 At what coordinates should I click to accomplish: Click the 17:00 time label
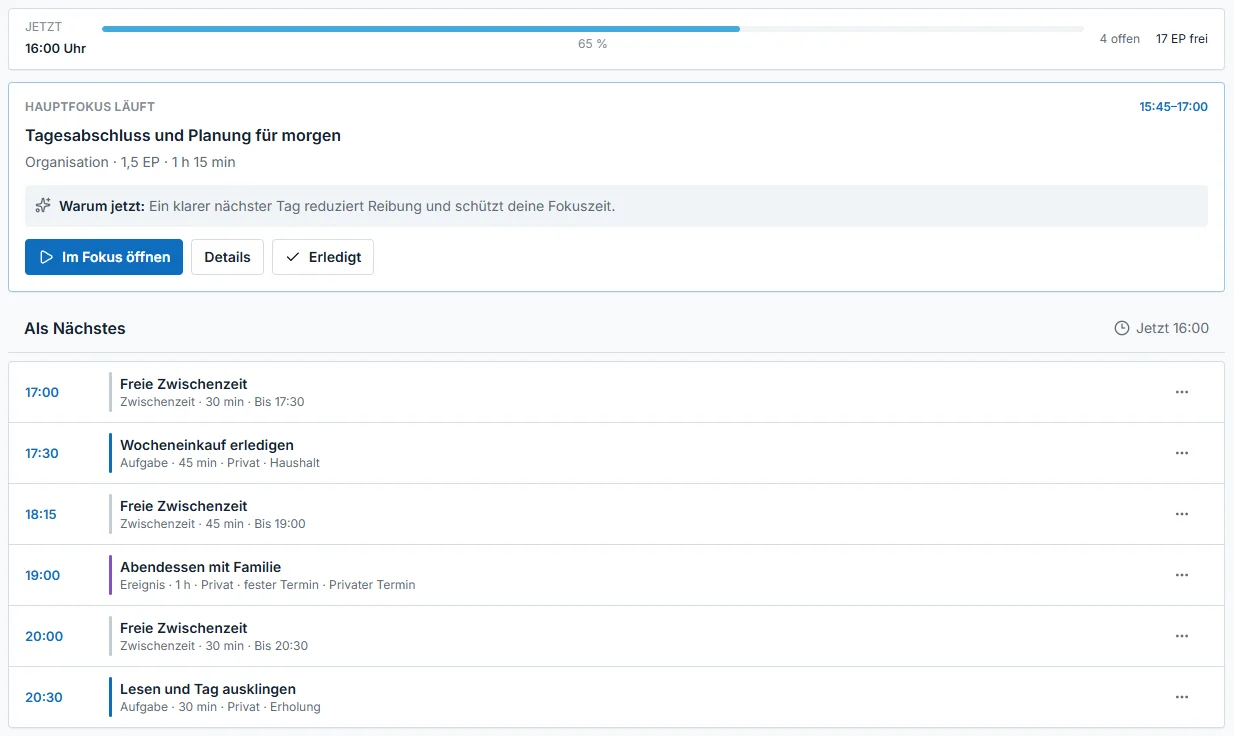[42, 392]
